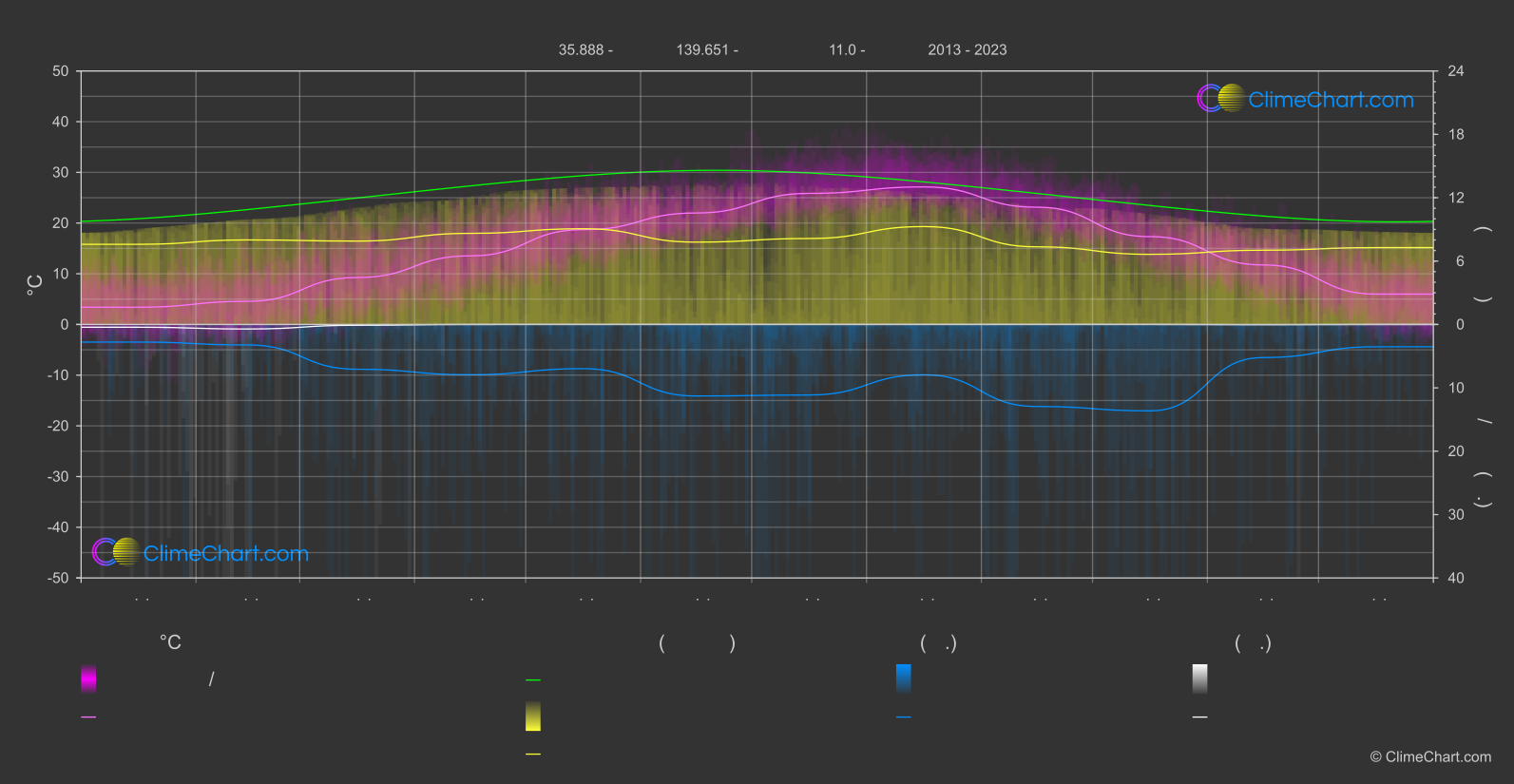Click the latitude value 35.888
1514x784 pixels.
[x=581, y=49]
